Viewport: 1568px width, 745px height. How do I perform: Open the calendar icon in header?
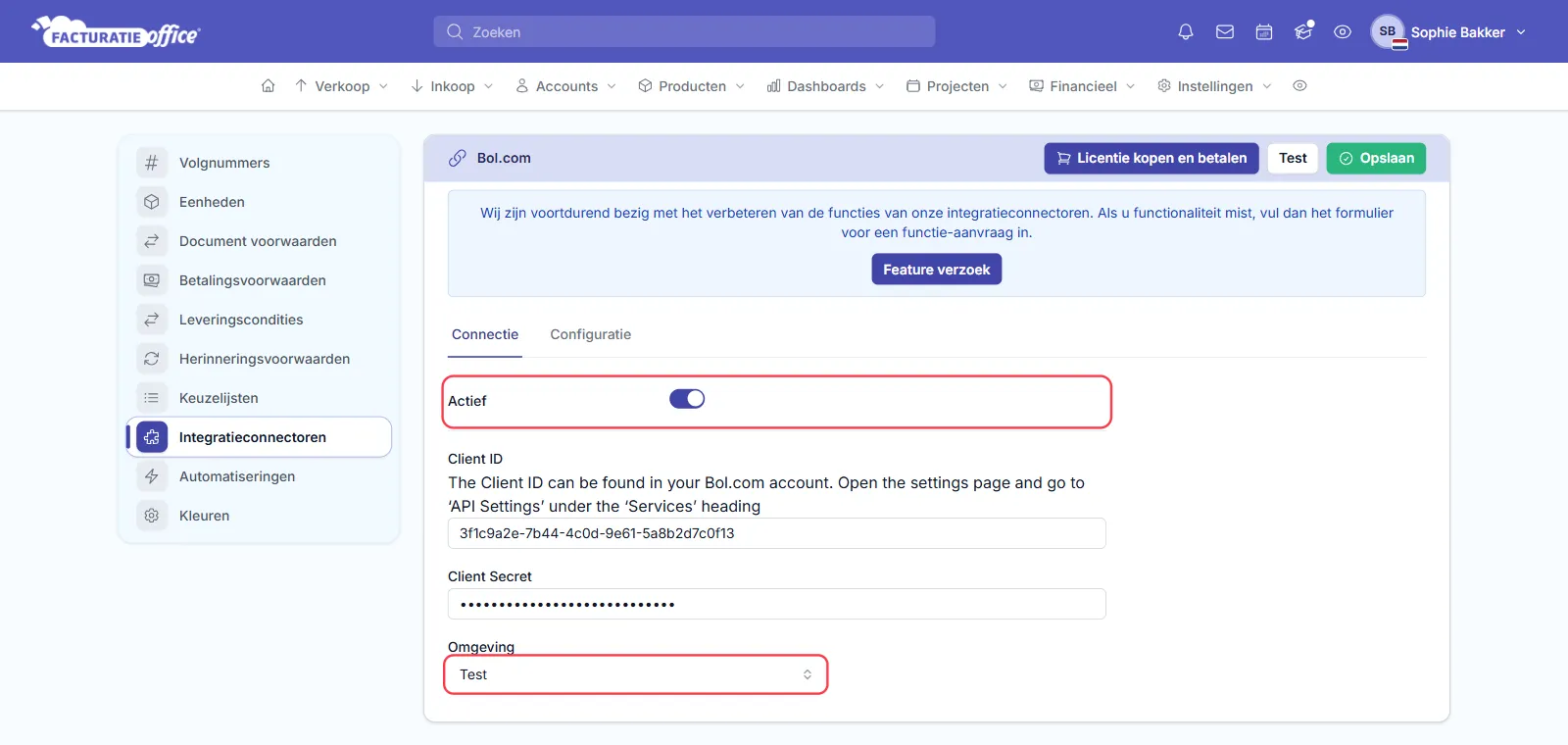click(x=1264, y=32)
